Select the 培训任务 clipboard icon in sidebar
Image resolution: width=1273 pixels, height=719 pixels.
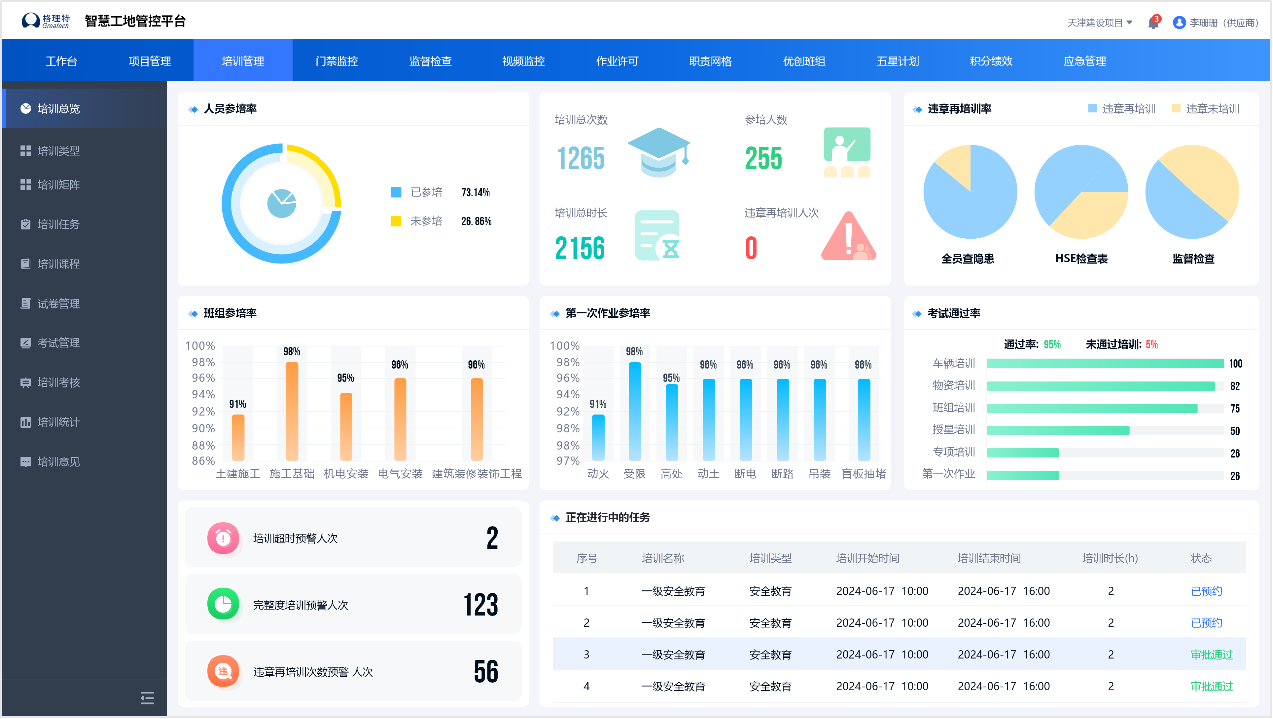[28, 224]
